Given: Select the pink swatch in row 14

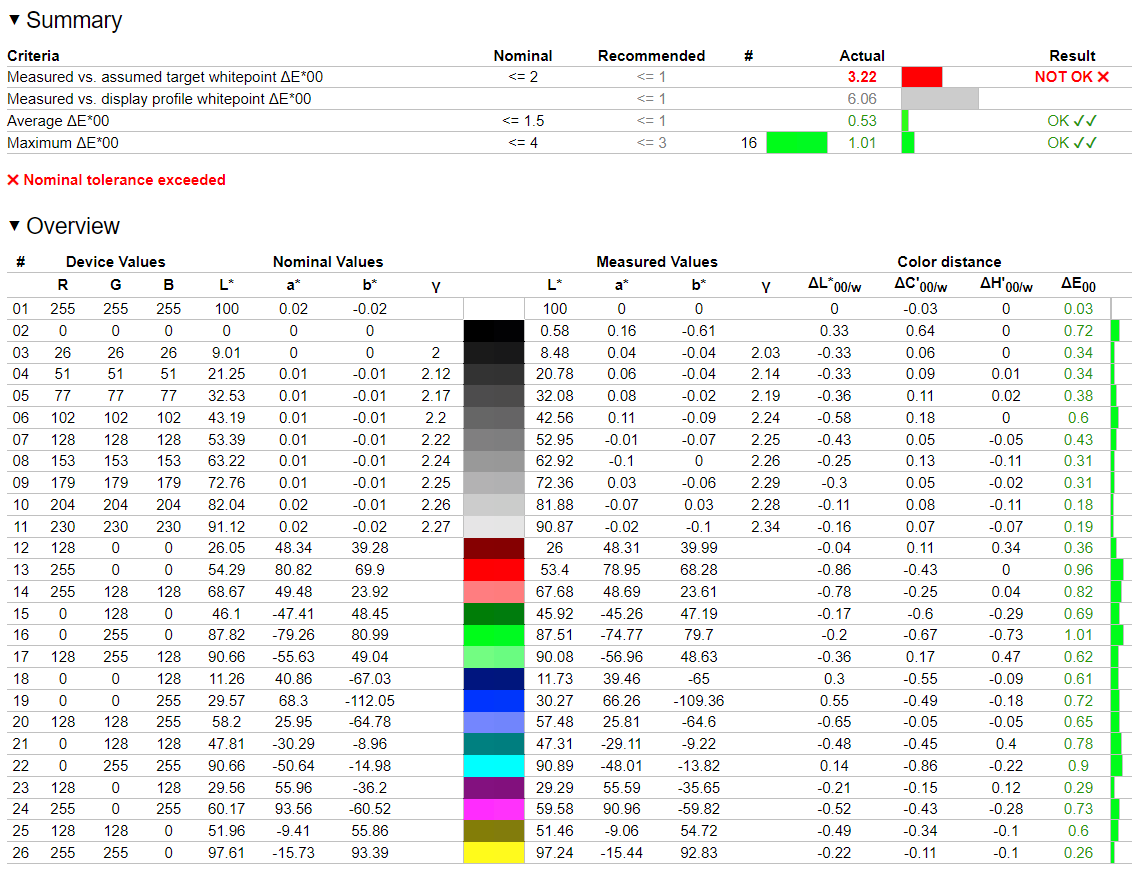Looking at the screenshot, I should pos(494,592).
